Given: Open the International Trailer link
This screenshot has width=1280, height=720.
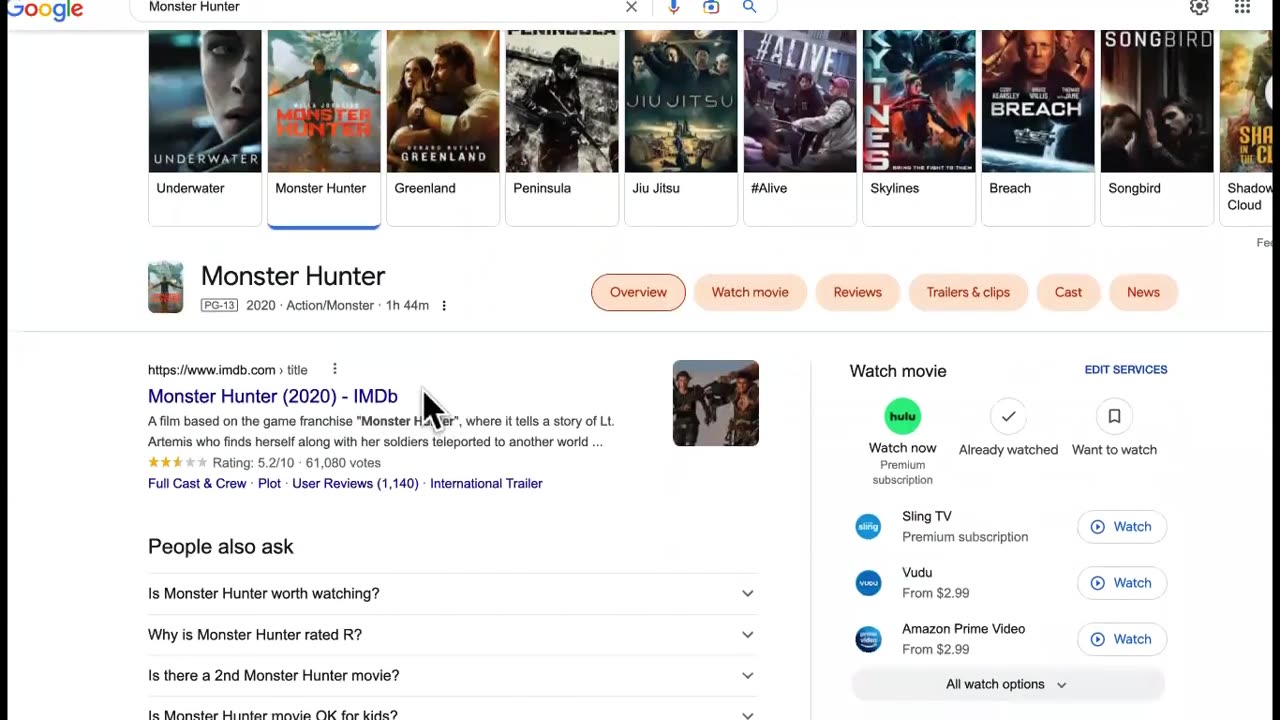Looking at the screenshot, I should (486, 483).
